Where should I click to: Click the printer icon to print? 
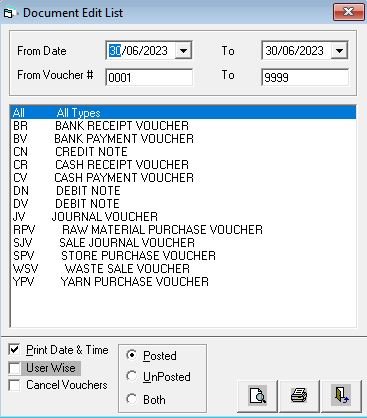coord(299,396)
